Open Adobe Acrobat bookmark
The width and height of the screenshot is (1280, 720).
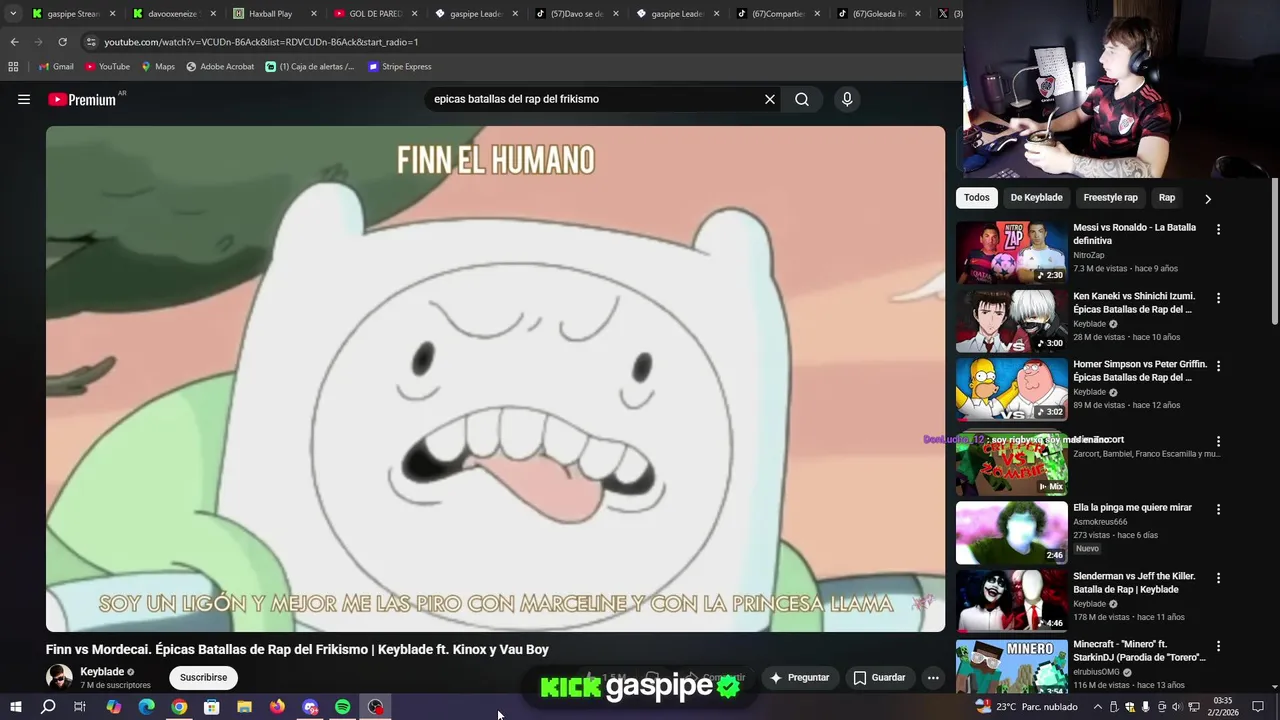pos(220,67)
